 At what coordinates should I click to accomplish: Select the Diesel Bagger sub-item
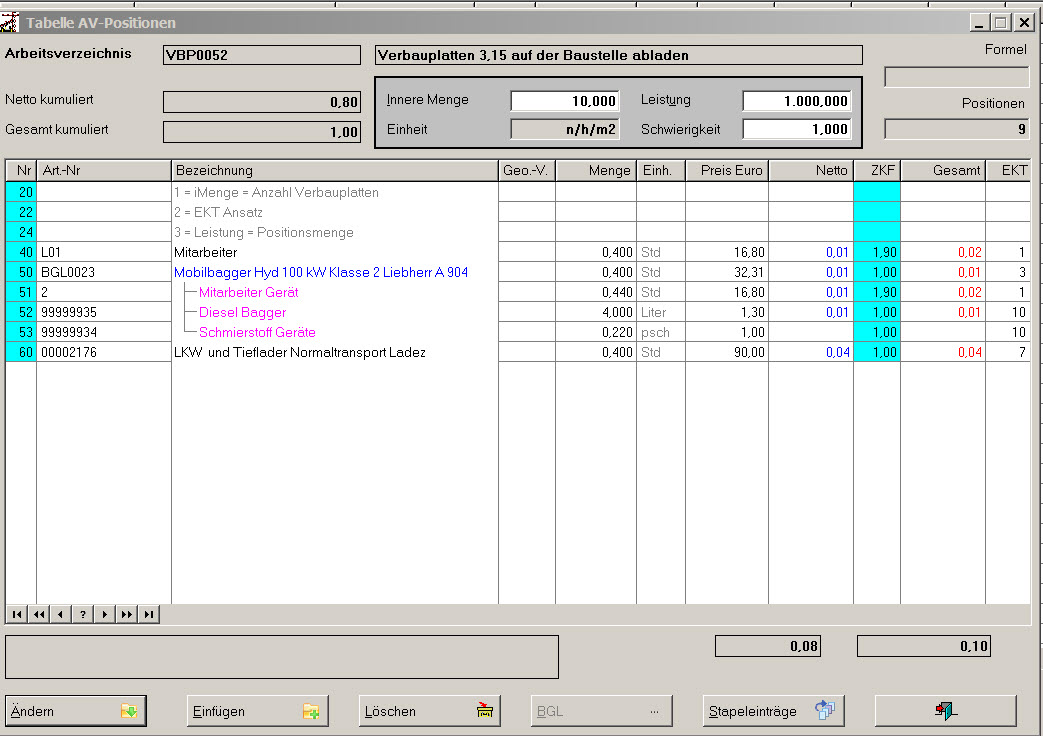[x=242, y=312]
